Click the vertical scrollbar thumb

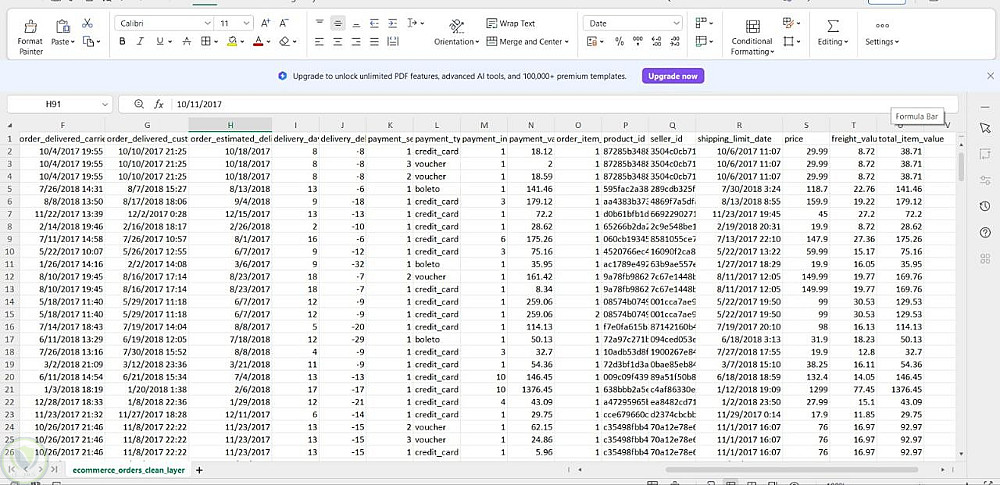click(x=961, y=166)
